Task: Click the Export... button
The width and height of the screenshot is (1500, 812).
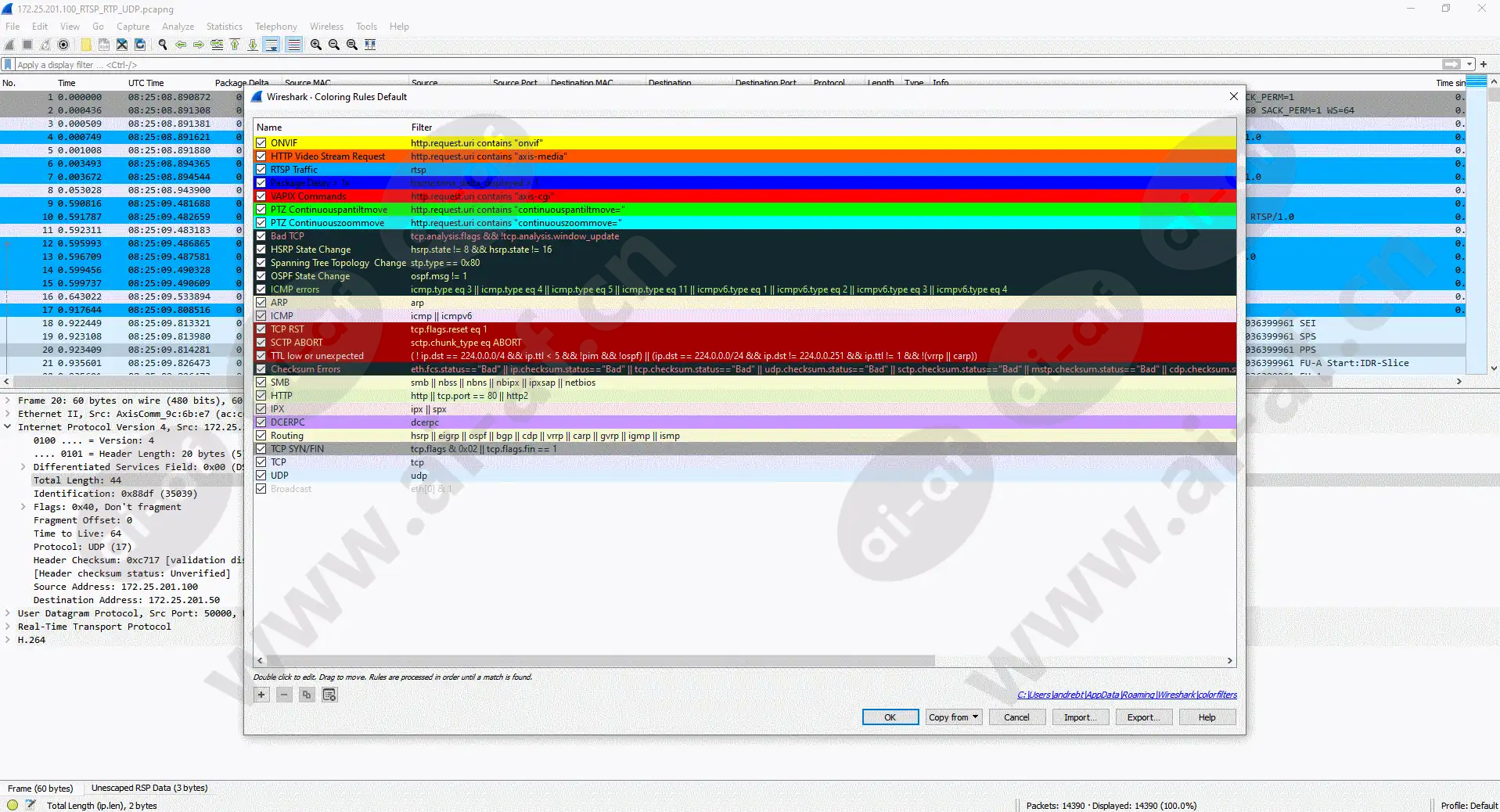Action: tap(1143, 717)
